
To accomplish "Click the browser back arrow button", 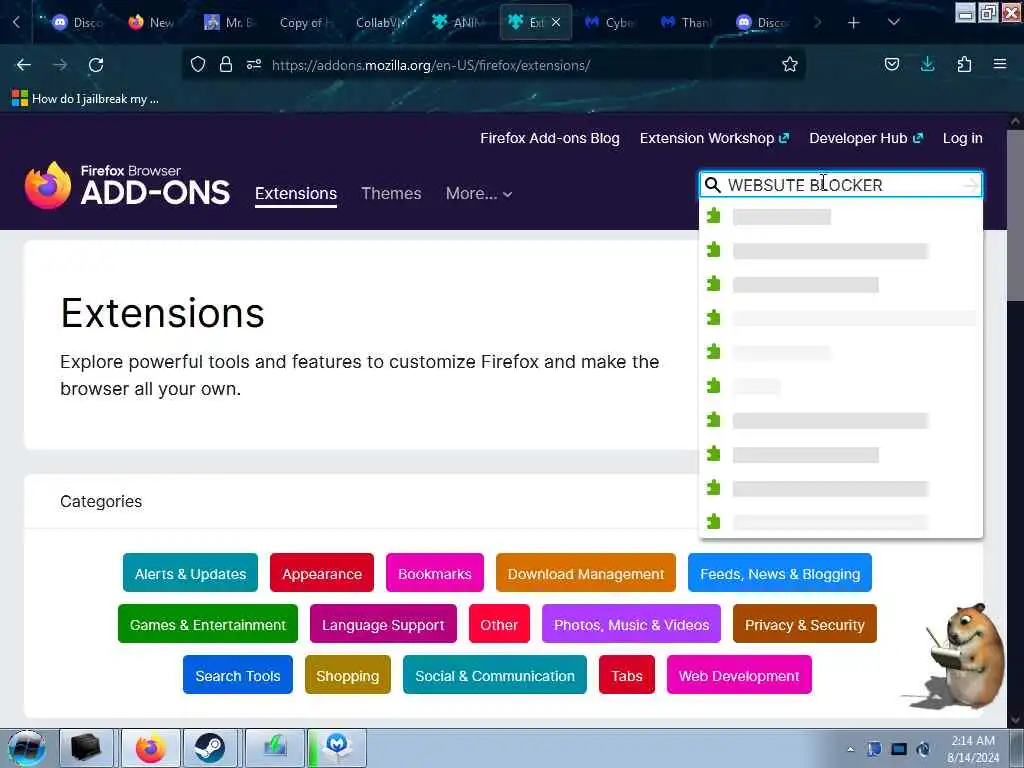I will pos(24,65).
